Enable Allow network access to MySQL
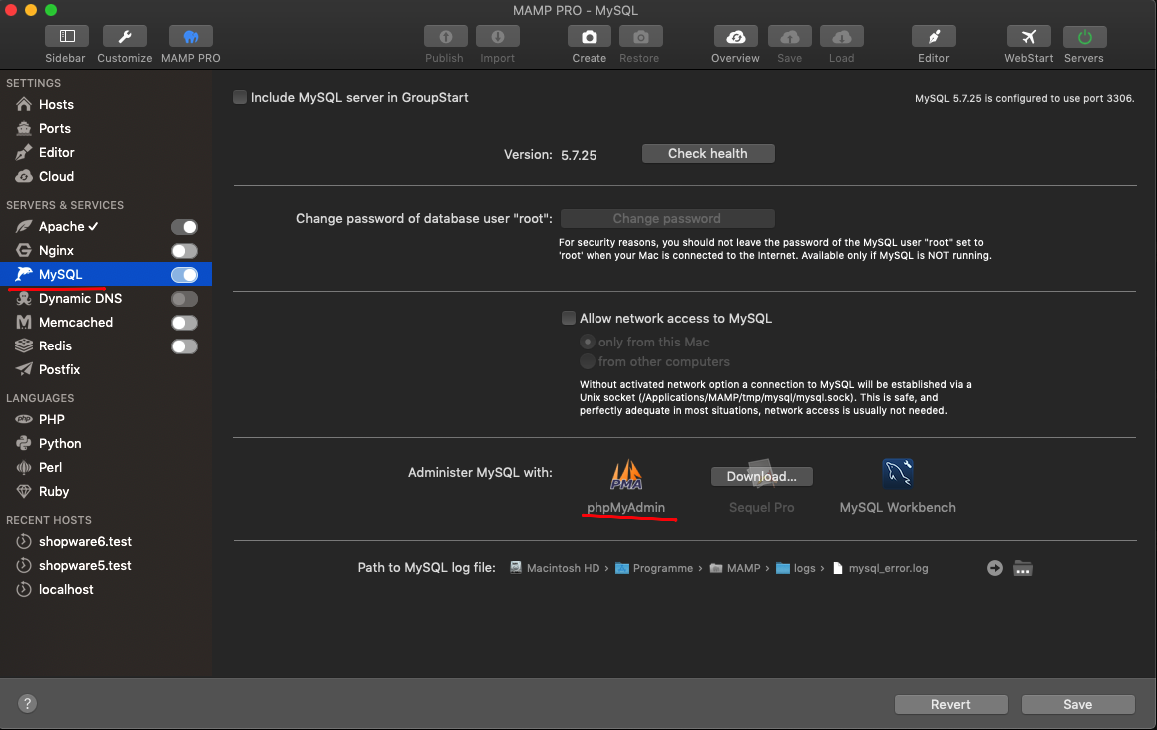Viewport: 1157px width, 730px height. (x=569, y=319)
